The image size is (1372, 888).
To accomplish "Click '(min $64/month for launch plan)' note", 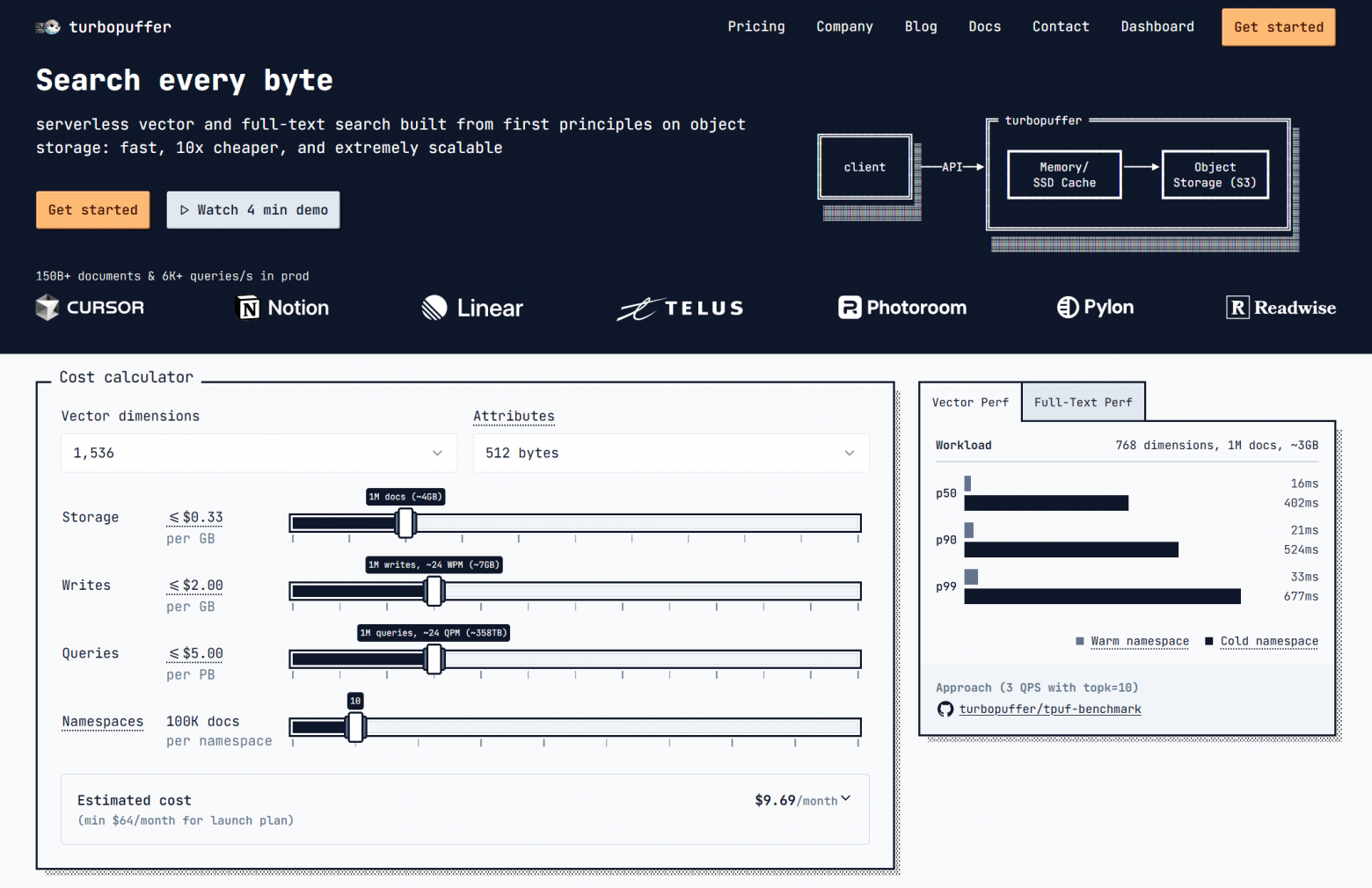I will coord(186,821).
